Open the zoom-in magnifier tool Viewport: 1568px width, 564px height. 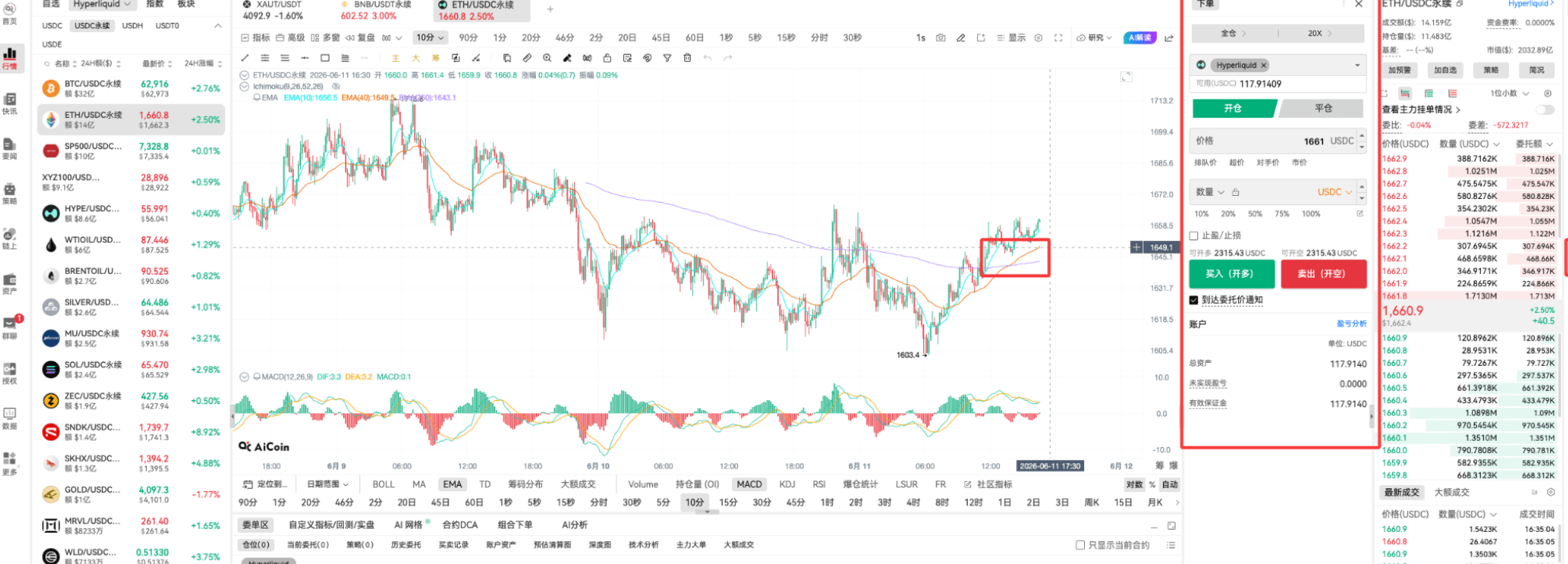click(x=547, y=58)
